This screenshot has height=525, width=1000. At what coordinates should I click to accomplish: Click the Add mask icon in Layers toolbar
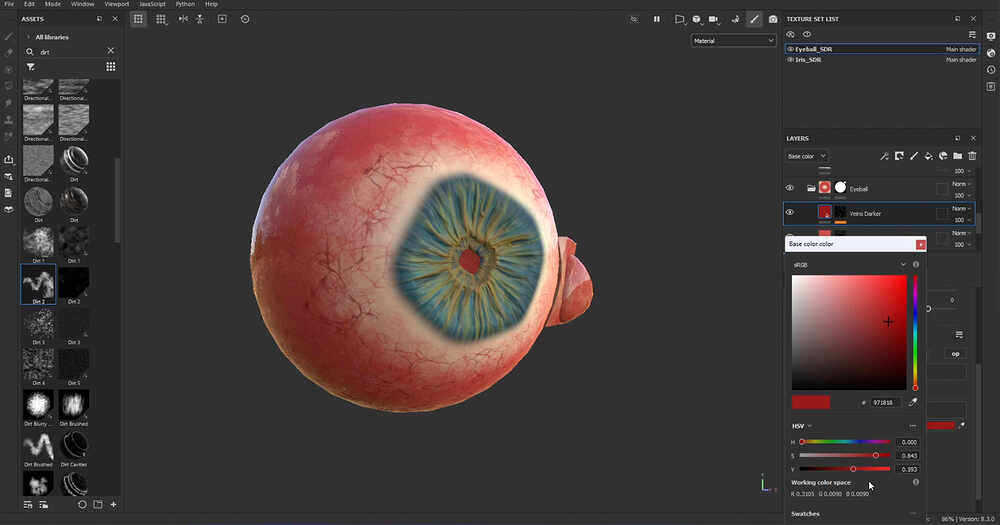pos(899,156)
